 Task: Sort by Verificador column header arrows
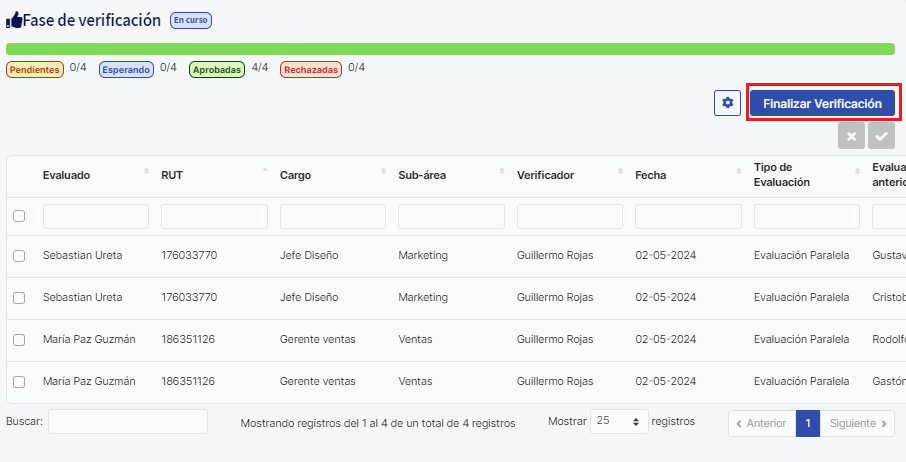pyautogui.click(x=621, y=175)
